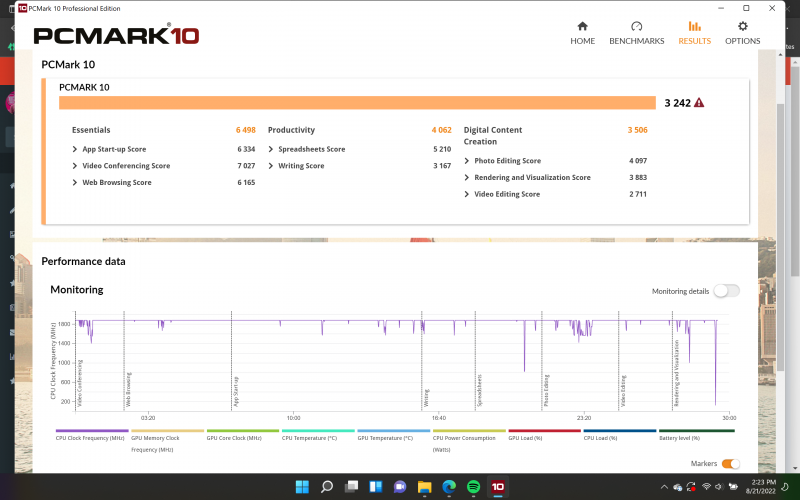Open the clock showing 2:23 PM
800x500 pixels.
point(761,487)
